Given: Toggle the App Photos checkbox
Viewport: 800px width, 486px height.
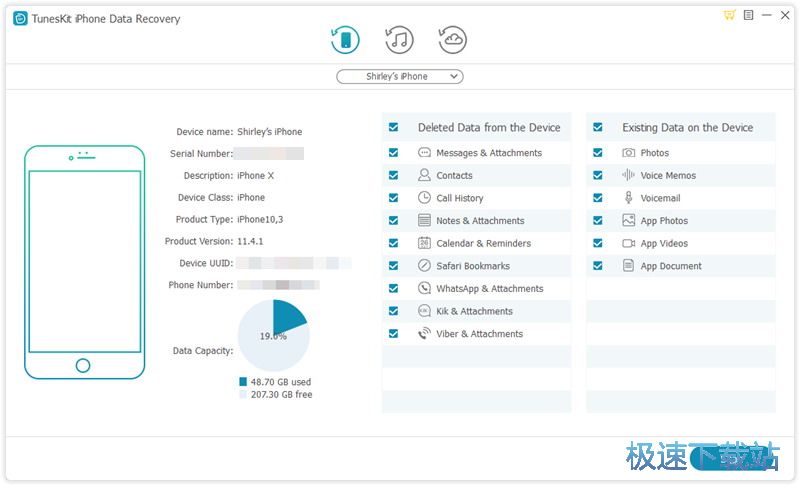Looking at the screenshot, I should [x=598, y=220].
